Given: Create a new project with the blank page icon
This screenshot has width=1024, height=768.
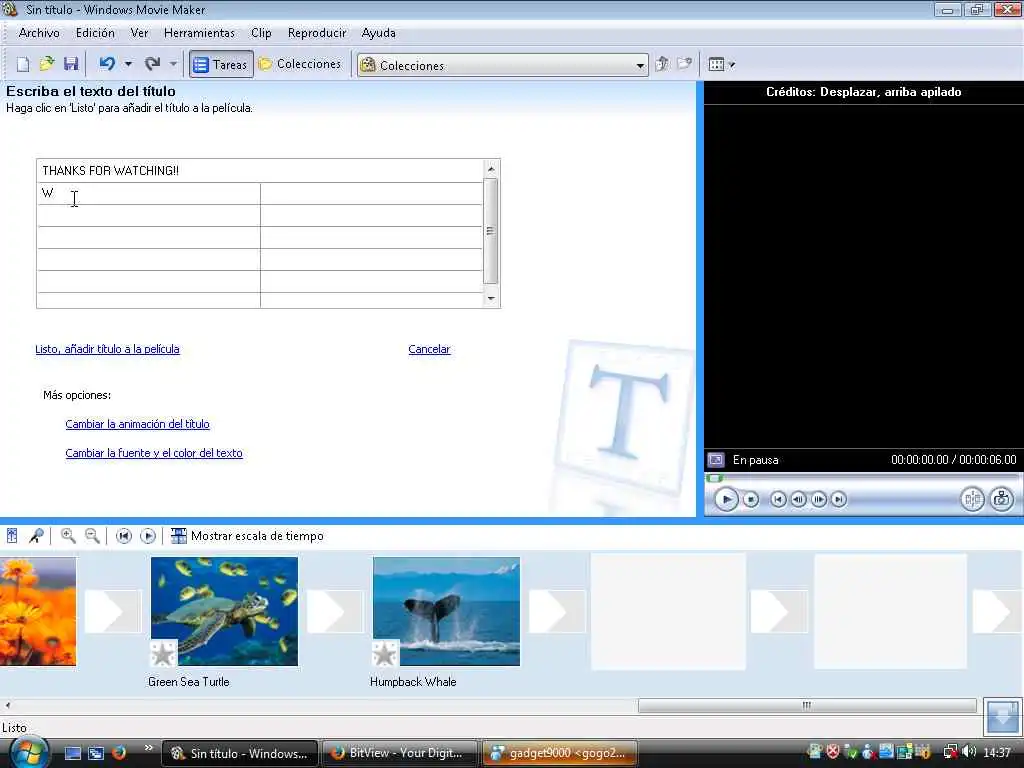Looking at the screenshot, I should 23,64.
